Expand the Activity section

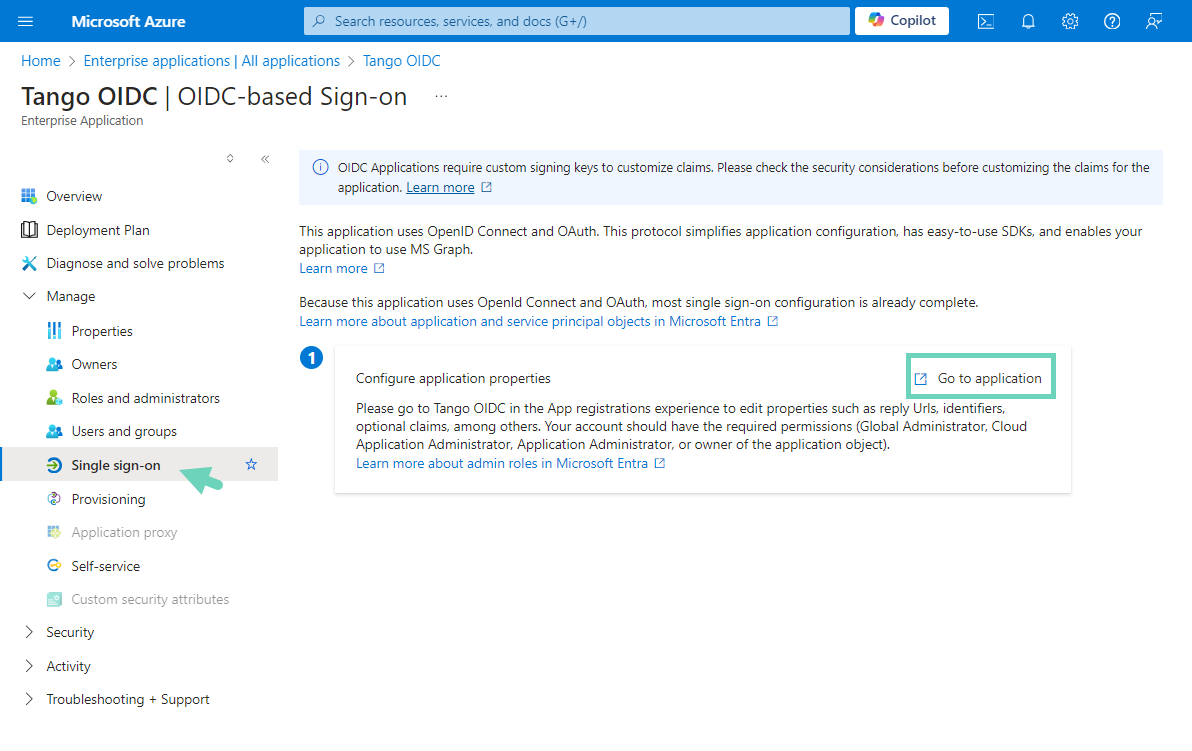(29, 666)
